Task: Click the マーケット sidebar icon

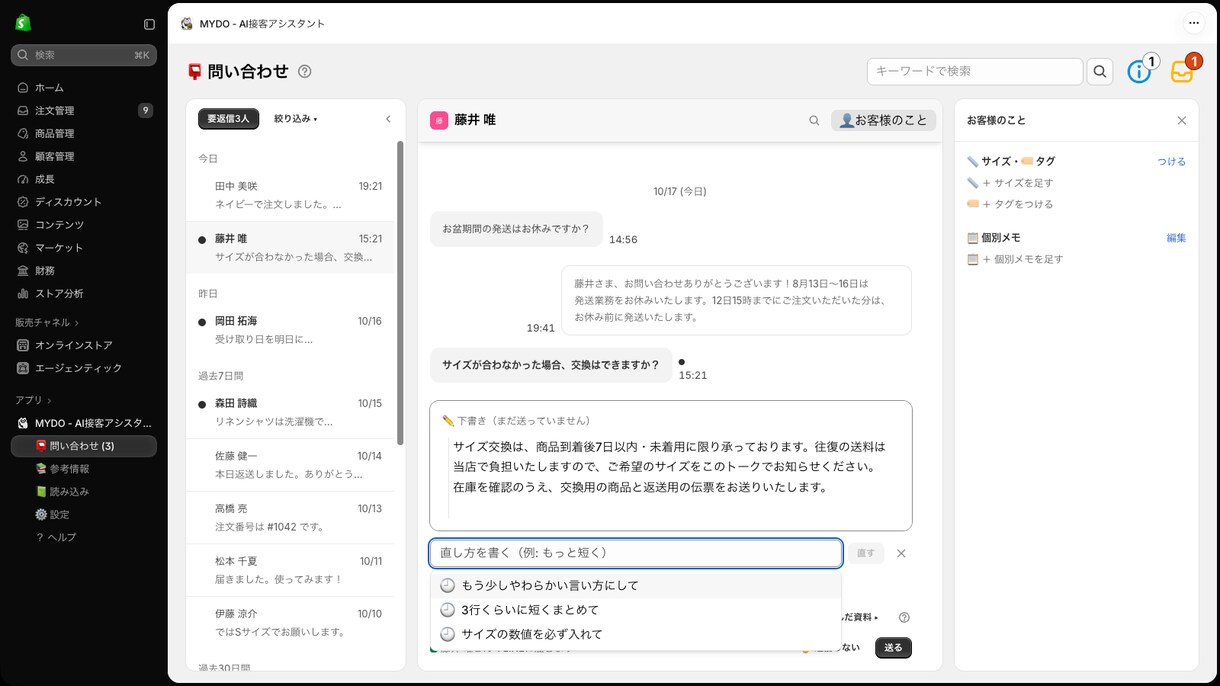Action: pyautogui.click(x=23, y=248)
